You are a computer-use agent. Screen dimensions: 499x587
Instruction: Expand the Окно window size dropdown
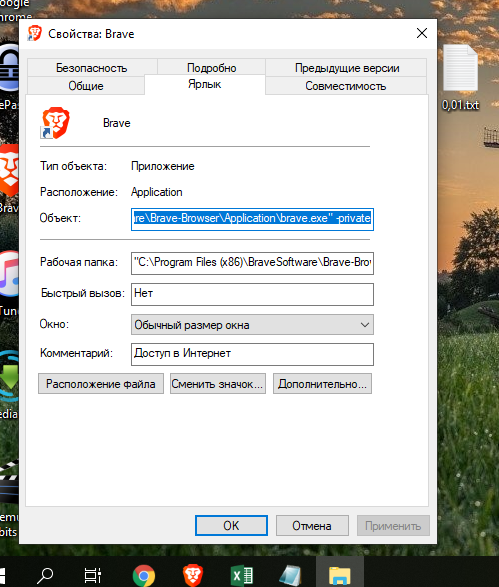point(252,325)
